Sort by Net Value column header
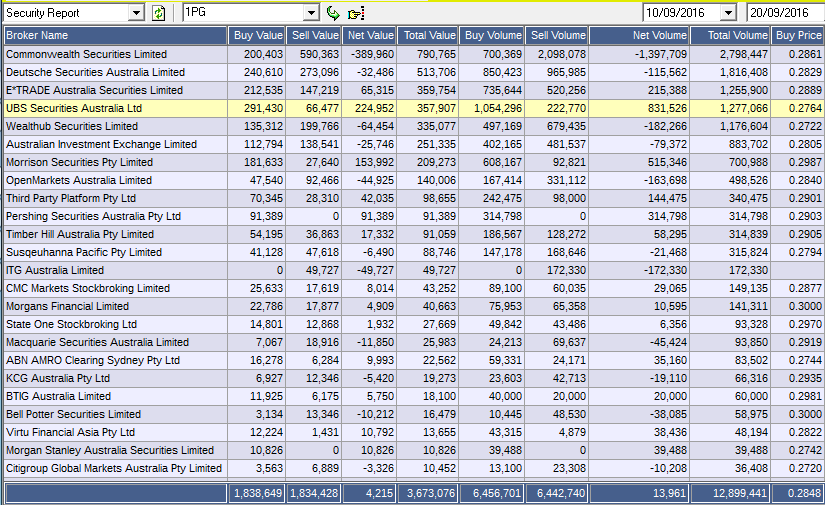 (x=369, y=35)
